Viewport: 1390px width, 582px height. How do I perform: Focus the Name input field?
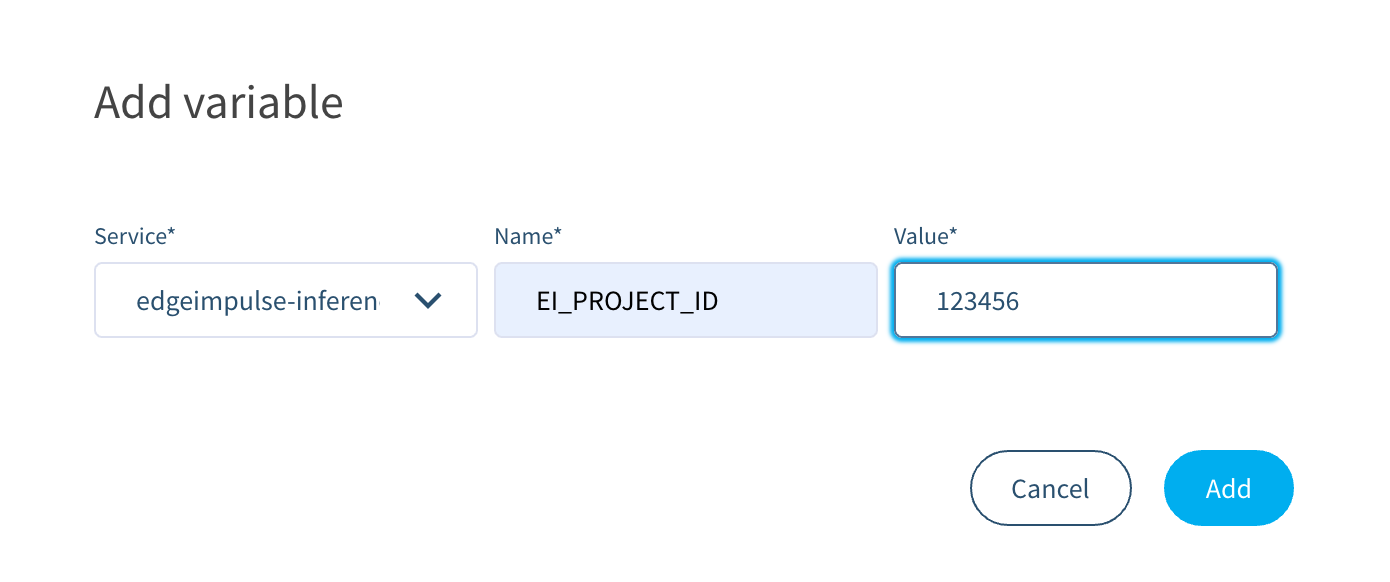click(685, 300)
